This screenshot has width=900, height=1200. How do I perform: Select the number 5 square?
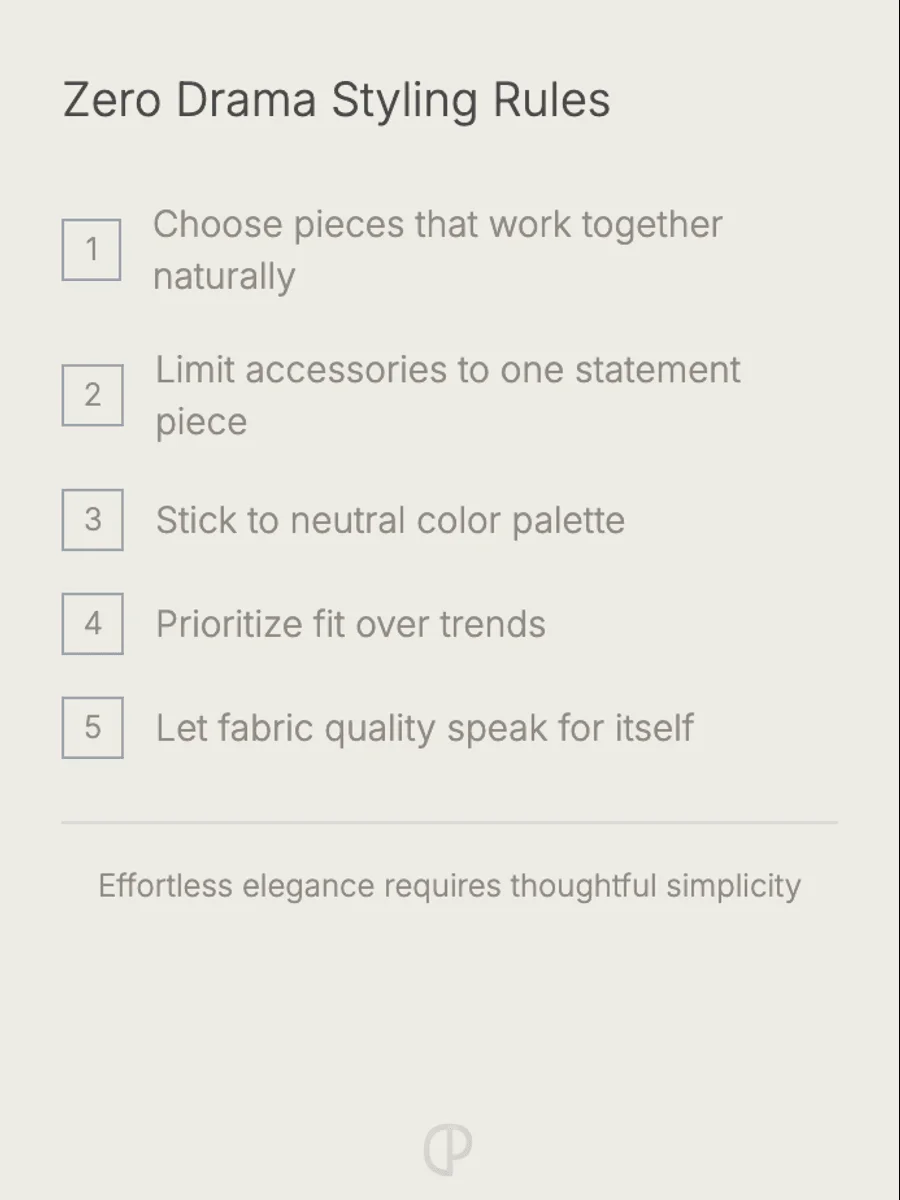click(92, 728)
